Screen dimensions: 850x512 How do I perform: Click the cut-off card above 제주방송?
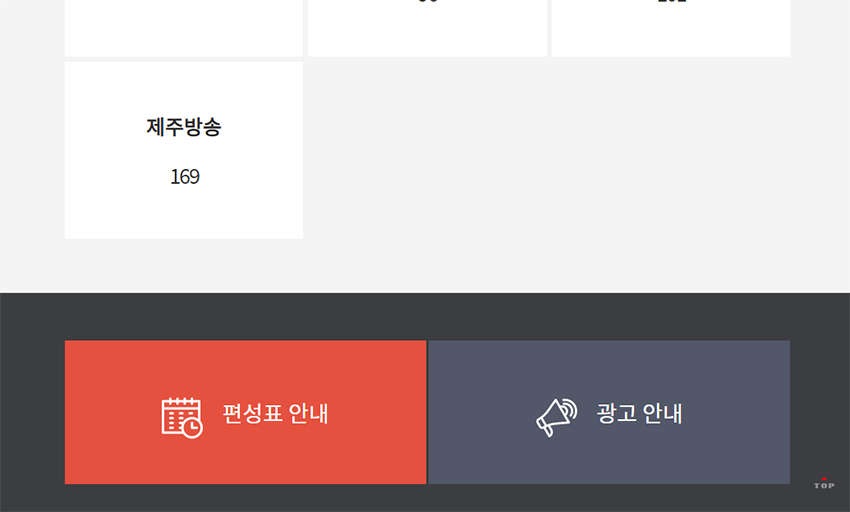184,28
